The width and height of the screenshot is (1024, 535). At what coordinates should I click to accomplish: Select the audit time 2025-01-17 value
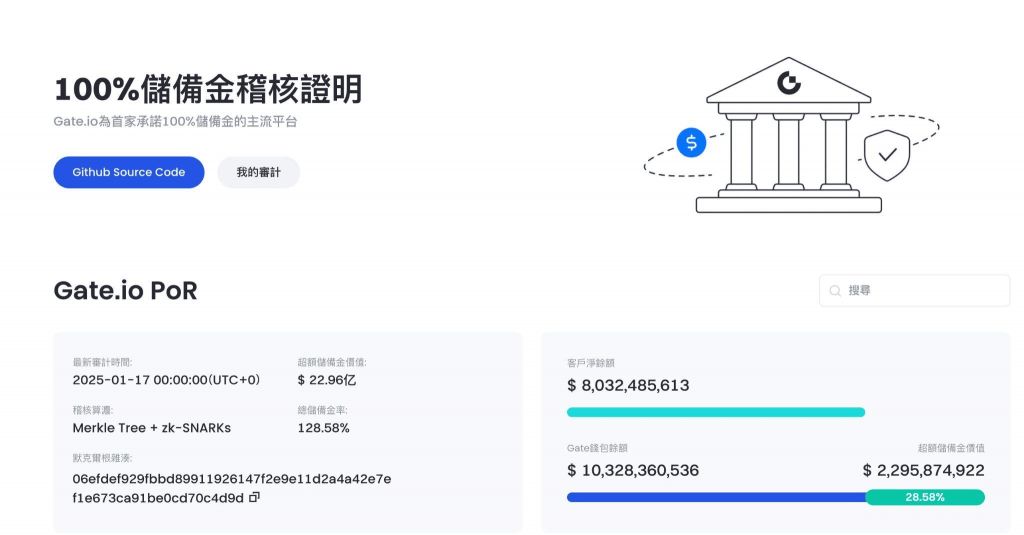click(166, 380)
